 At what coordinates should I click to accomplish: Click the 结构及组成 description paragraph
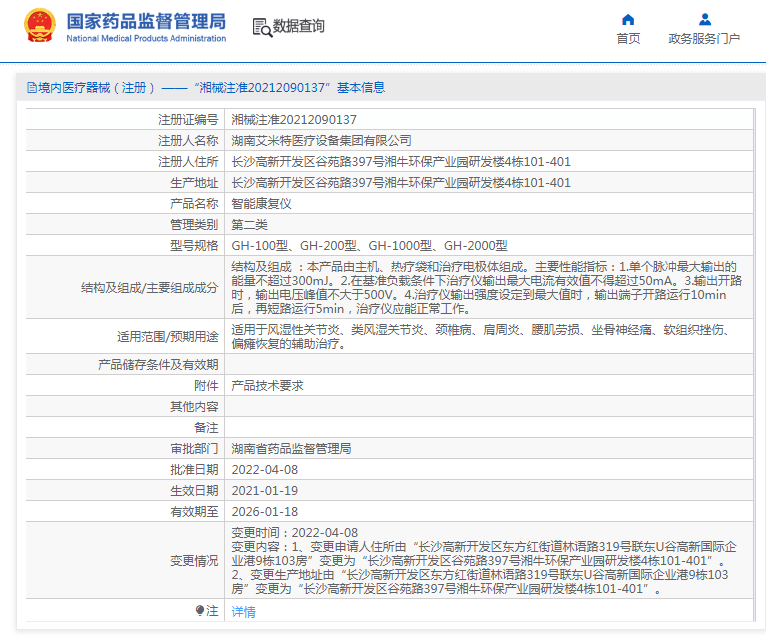point(487,288)
